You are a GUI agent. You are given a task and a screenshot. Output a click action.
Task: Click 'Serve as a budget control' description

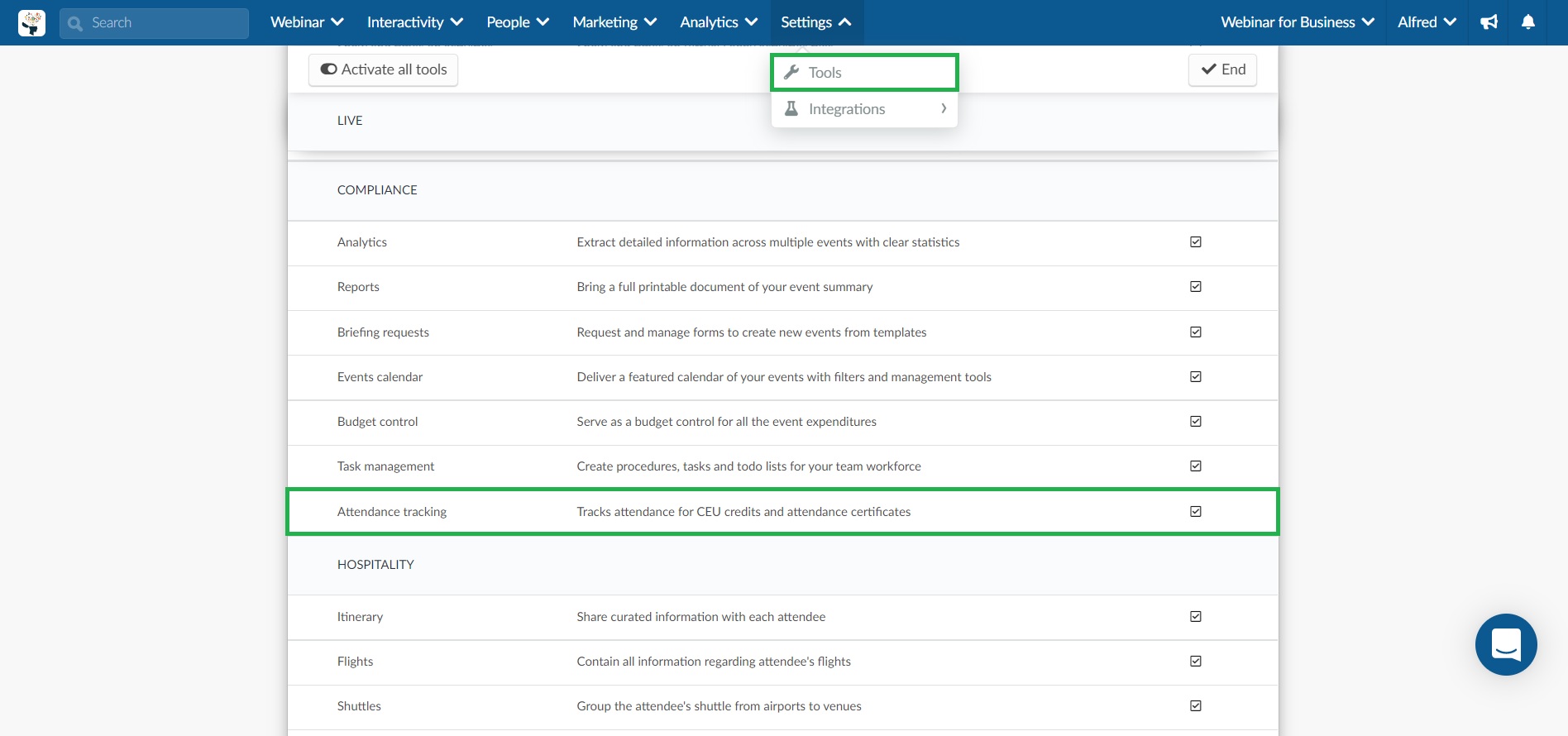click(726, 422)
